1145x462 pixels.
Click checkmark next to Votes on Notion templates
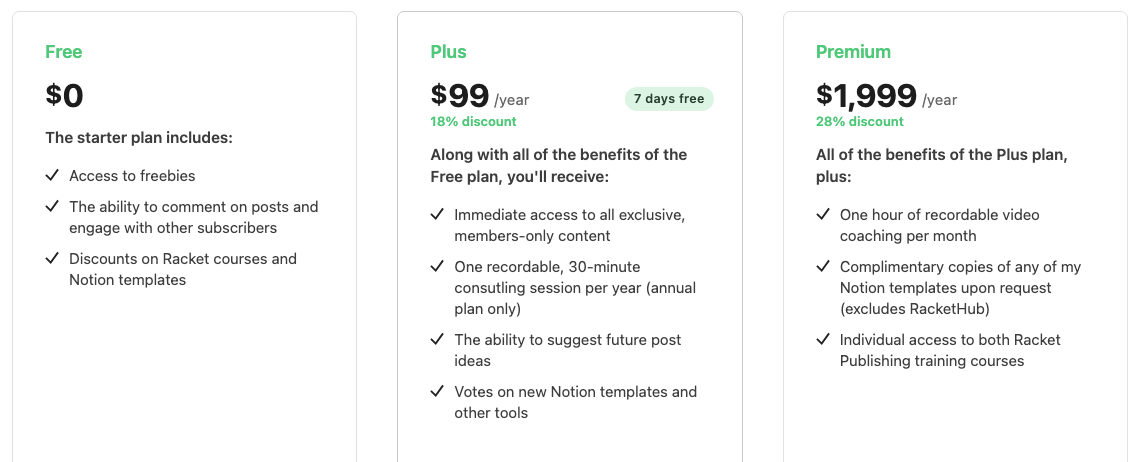pos(437,391)
